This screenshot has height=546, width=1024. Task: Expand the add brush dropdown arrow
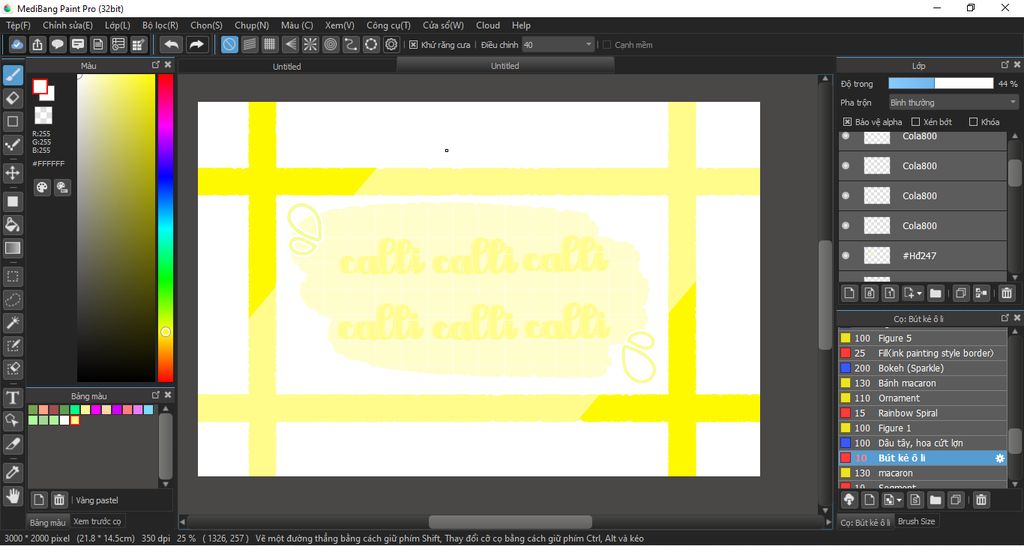pyautogui.click(x=900, y=500)
